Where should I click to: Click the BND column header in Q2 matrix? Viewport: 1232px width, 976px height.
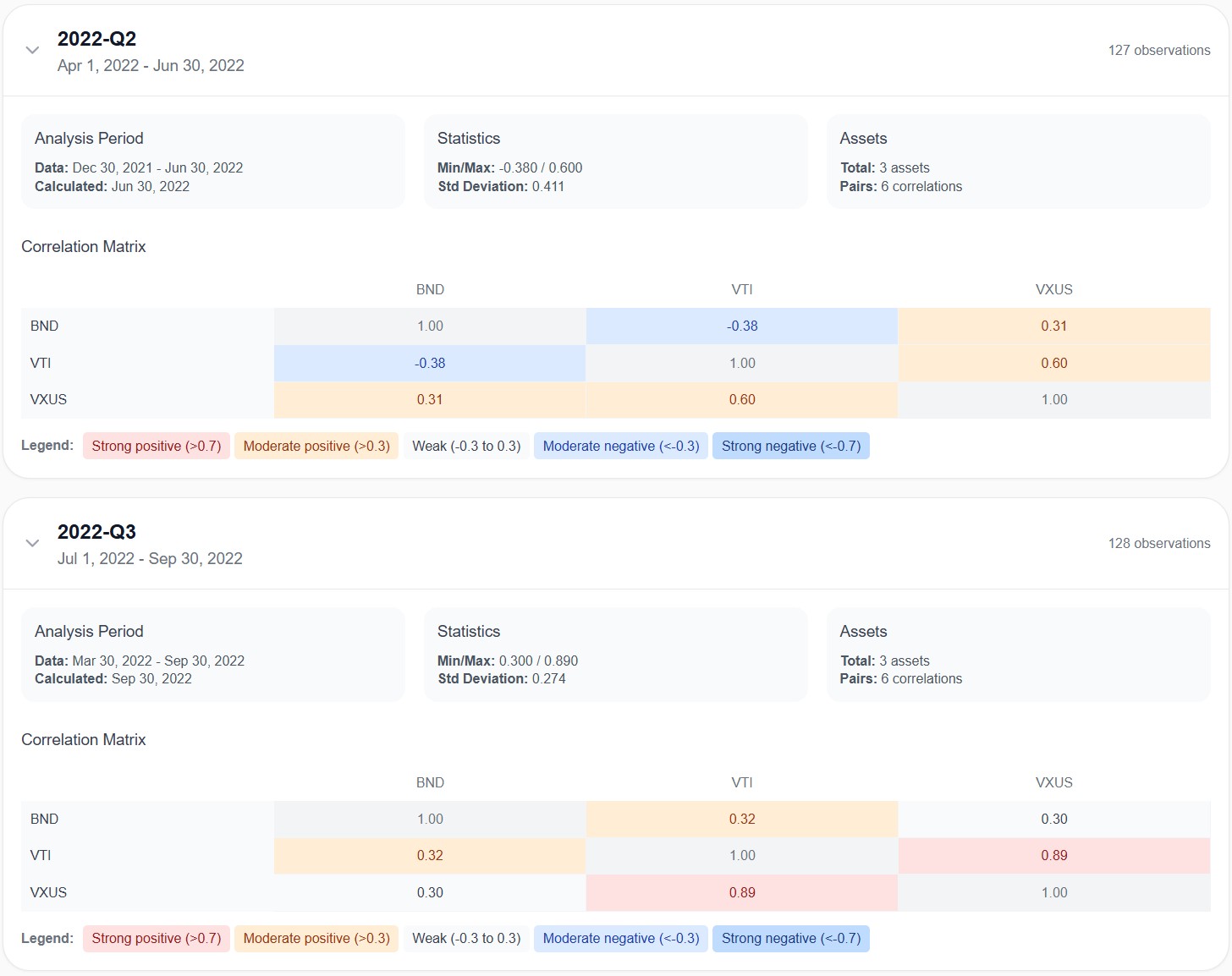pos(430,289)
